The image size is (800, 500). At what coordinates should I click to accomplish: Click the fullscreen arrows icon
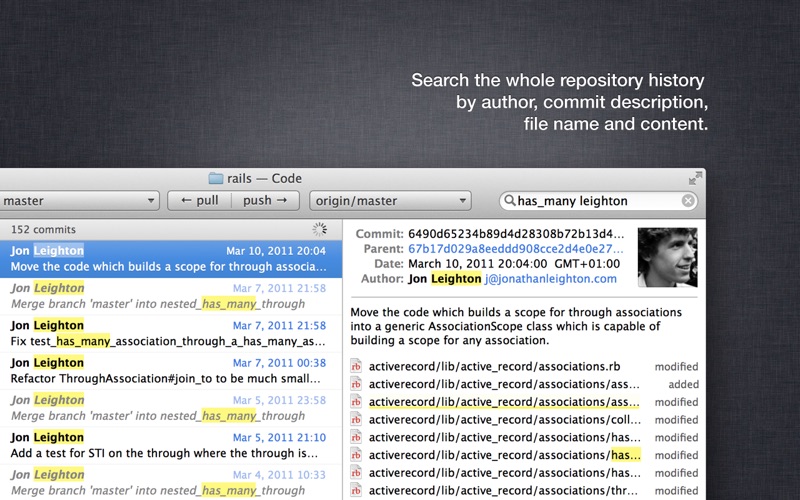695,178
